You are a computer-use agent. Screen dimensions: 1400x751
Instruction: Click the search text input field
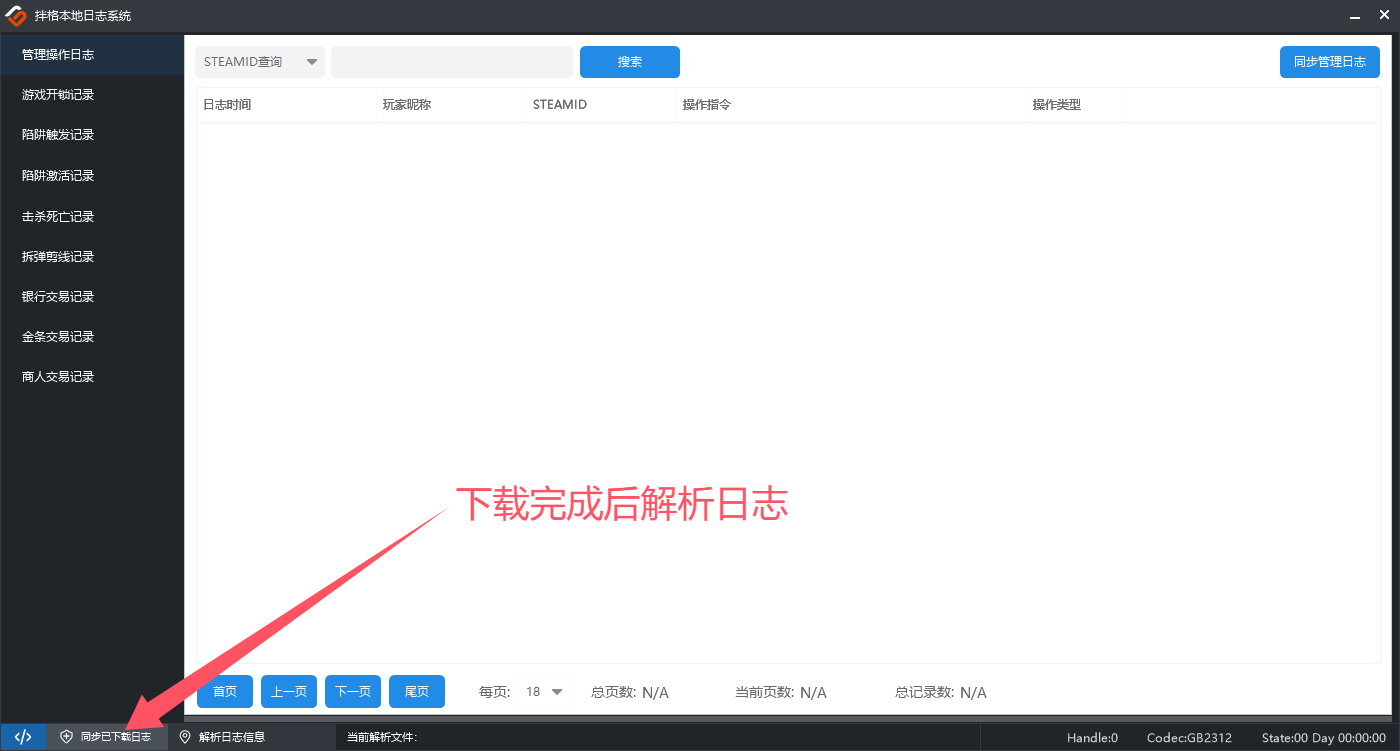[452, 62]
